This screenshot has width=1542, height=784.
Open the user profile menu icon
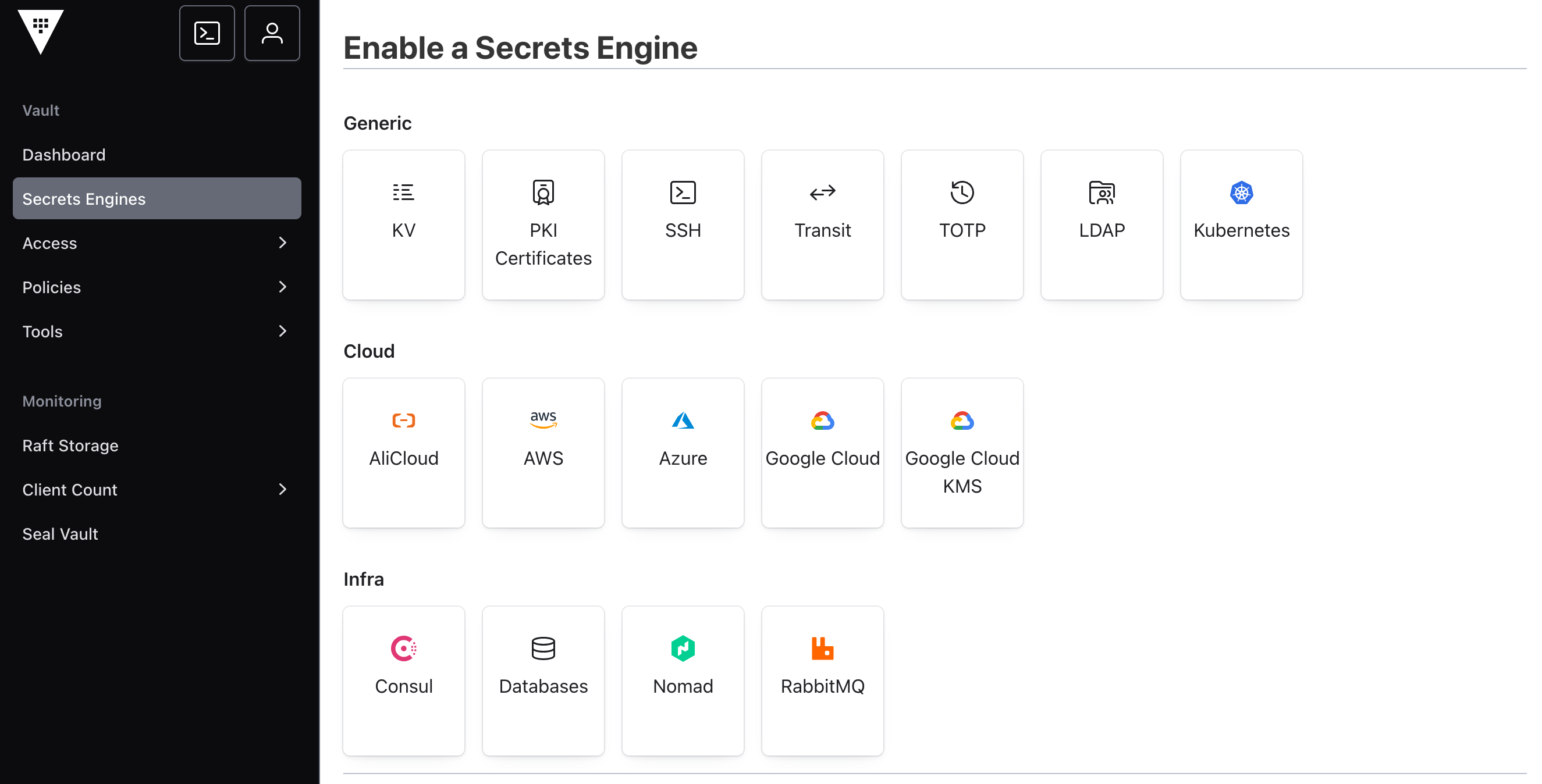(x=272, y=33)
